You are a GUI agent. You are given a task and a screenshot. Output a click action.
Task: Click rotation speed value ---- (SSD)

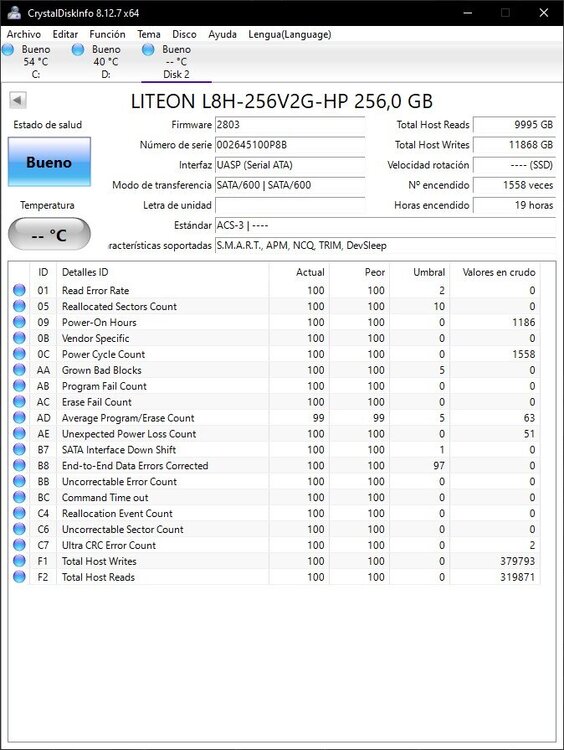click(x=514, y=165)
